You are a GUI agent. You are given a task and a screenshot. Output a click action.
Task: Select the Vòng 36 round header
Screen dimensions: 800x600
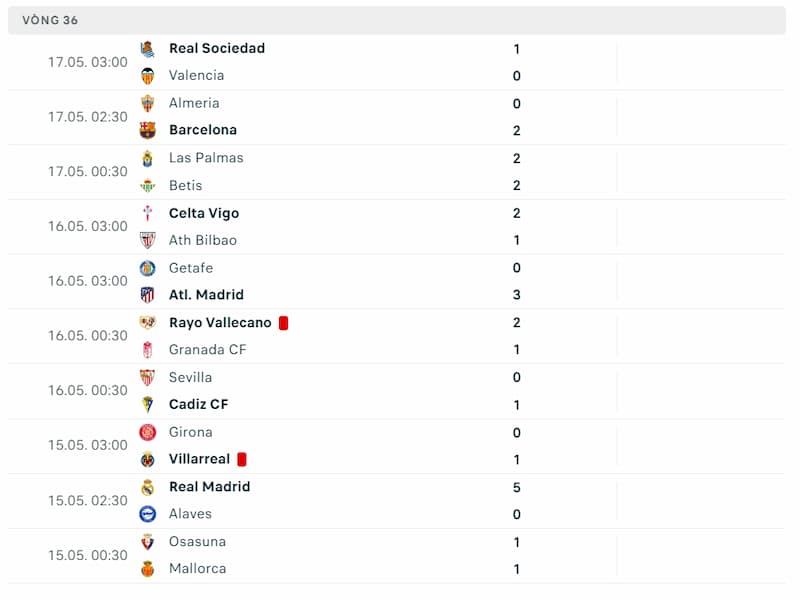tap(50, 20)
